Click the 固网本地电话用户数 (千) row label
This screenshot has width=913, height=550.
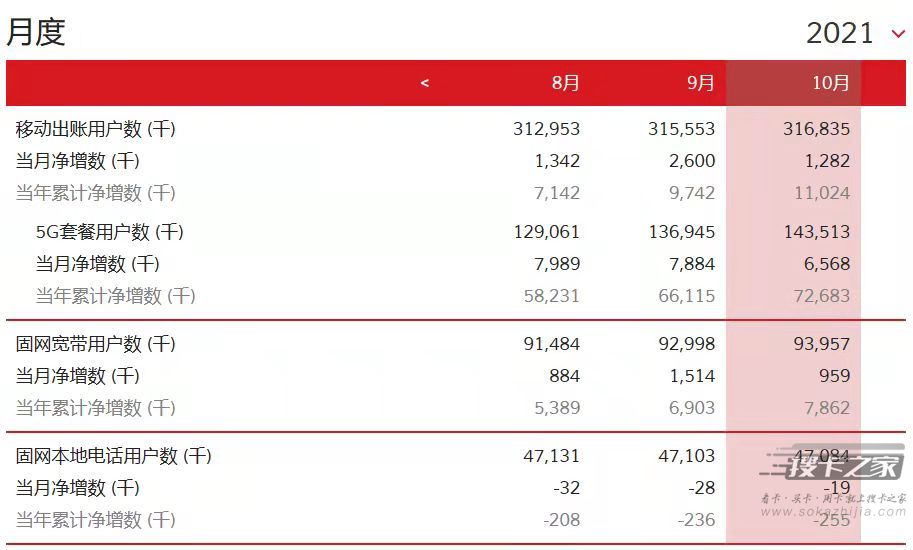pos(113,456)
